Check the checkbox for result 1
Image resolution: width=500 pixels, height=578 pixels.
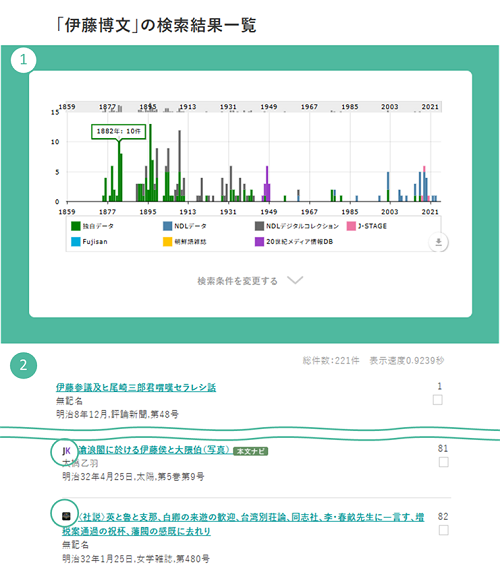438,400
